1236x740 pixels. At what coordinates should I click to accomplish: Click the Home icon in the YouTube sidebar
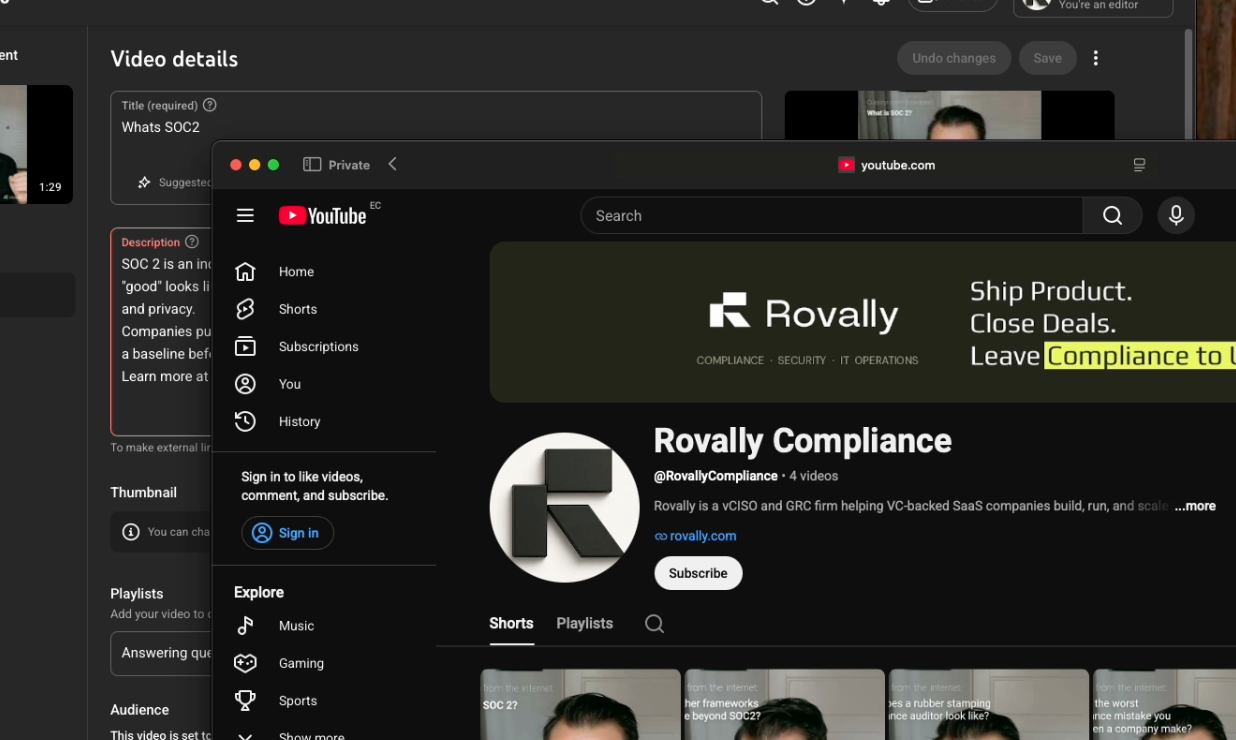(x=245, y=272)
